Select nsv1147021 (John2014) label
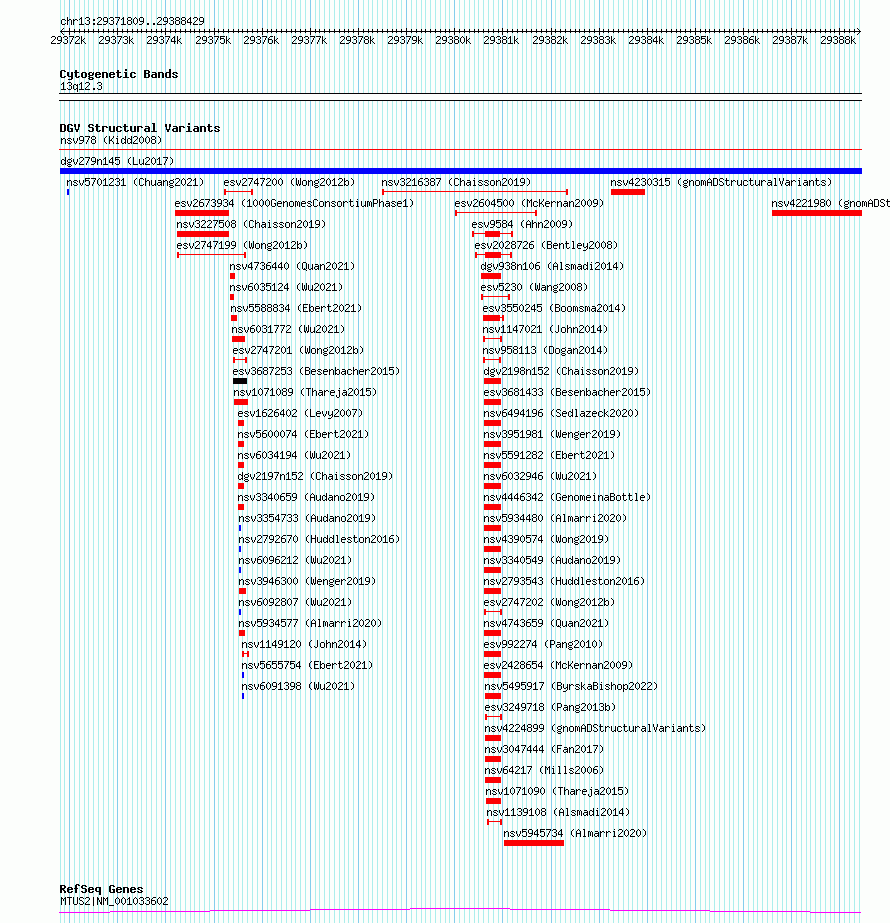Viewport: 890px width, 923px height. pos(545,330)
